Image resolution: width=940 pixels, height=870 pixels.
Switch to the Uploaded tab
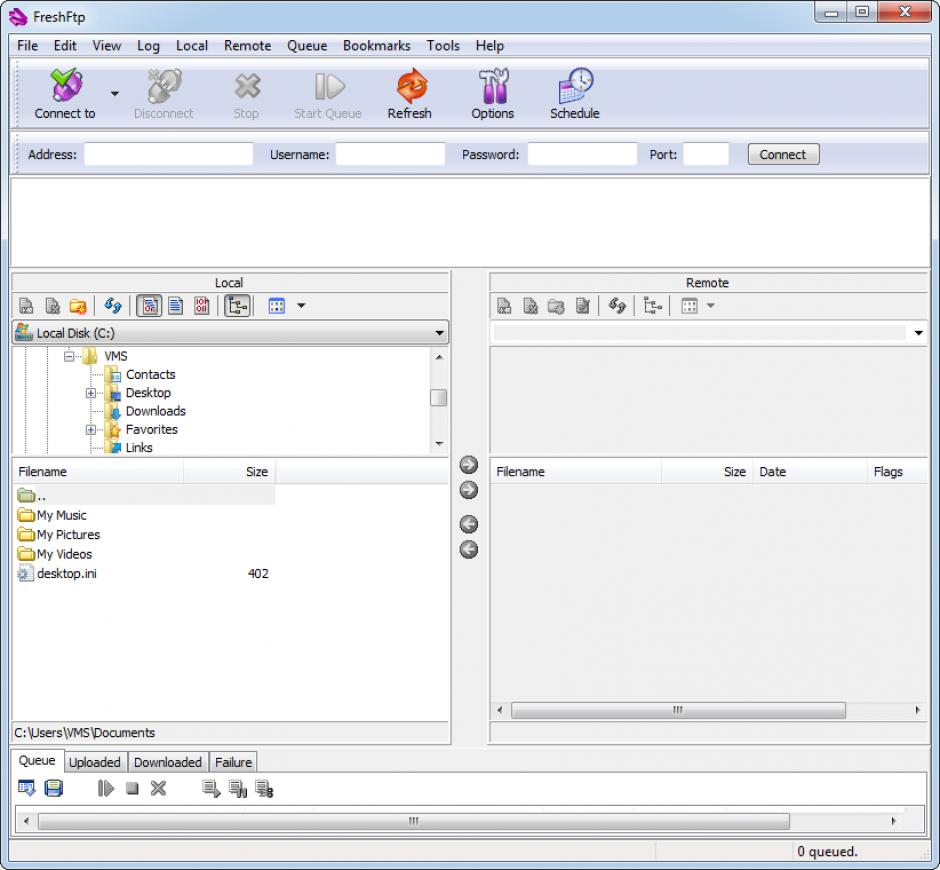(x=95, y=762)
